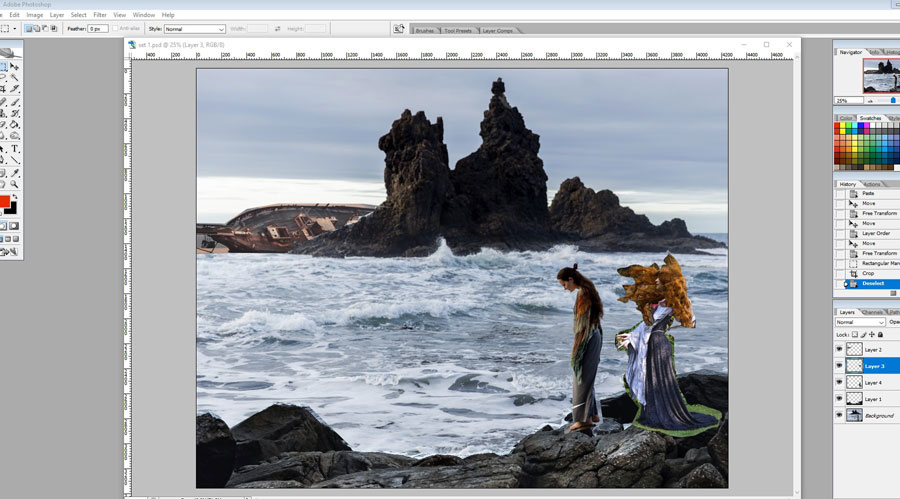Select Deselect state in History
This screenshot has width=900, height=499.
click(871, 284)
